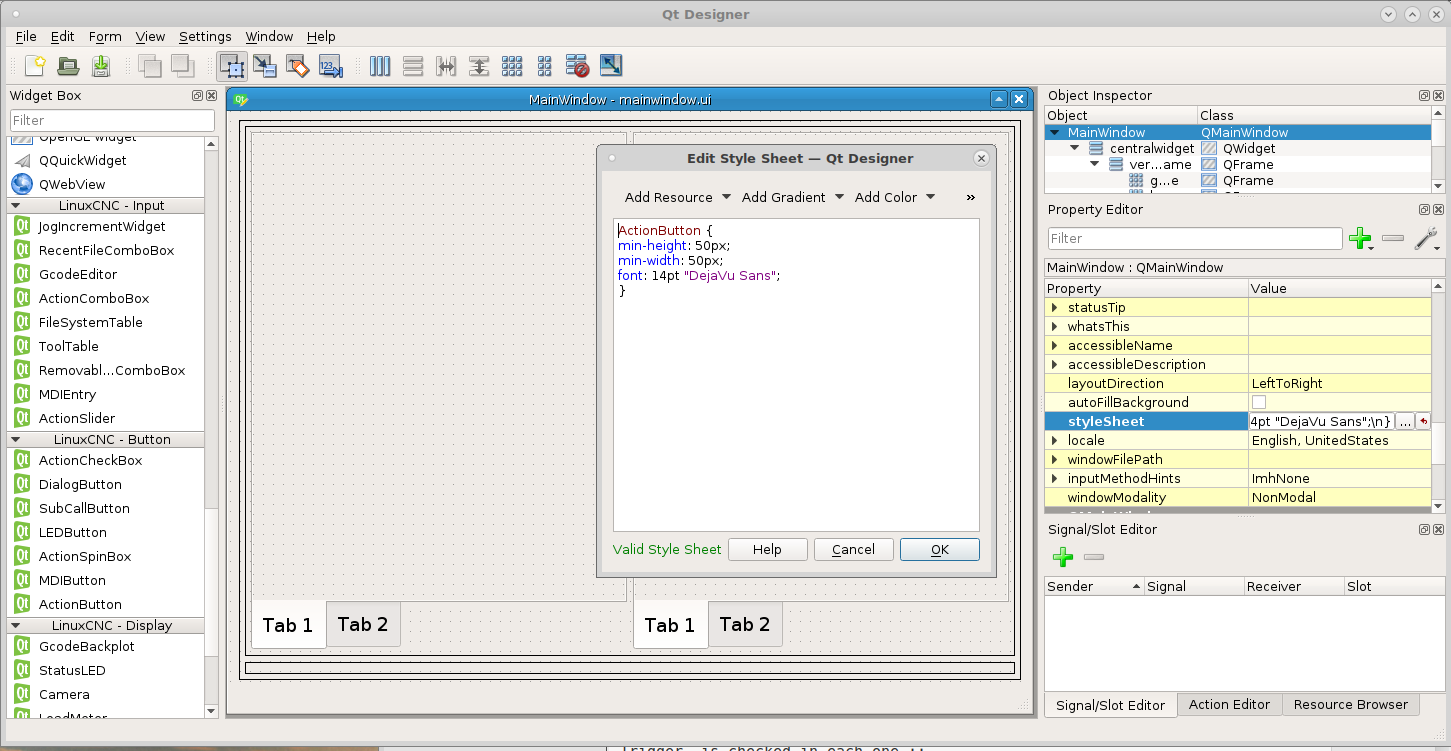1451x751 pixels.
Task: Select the Edit Signals/Slots mode icon
Action: click(265, 66)
